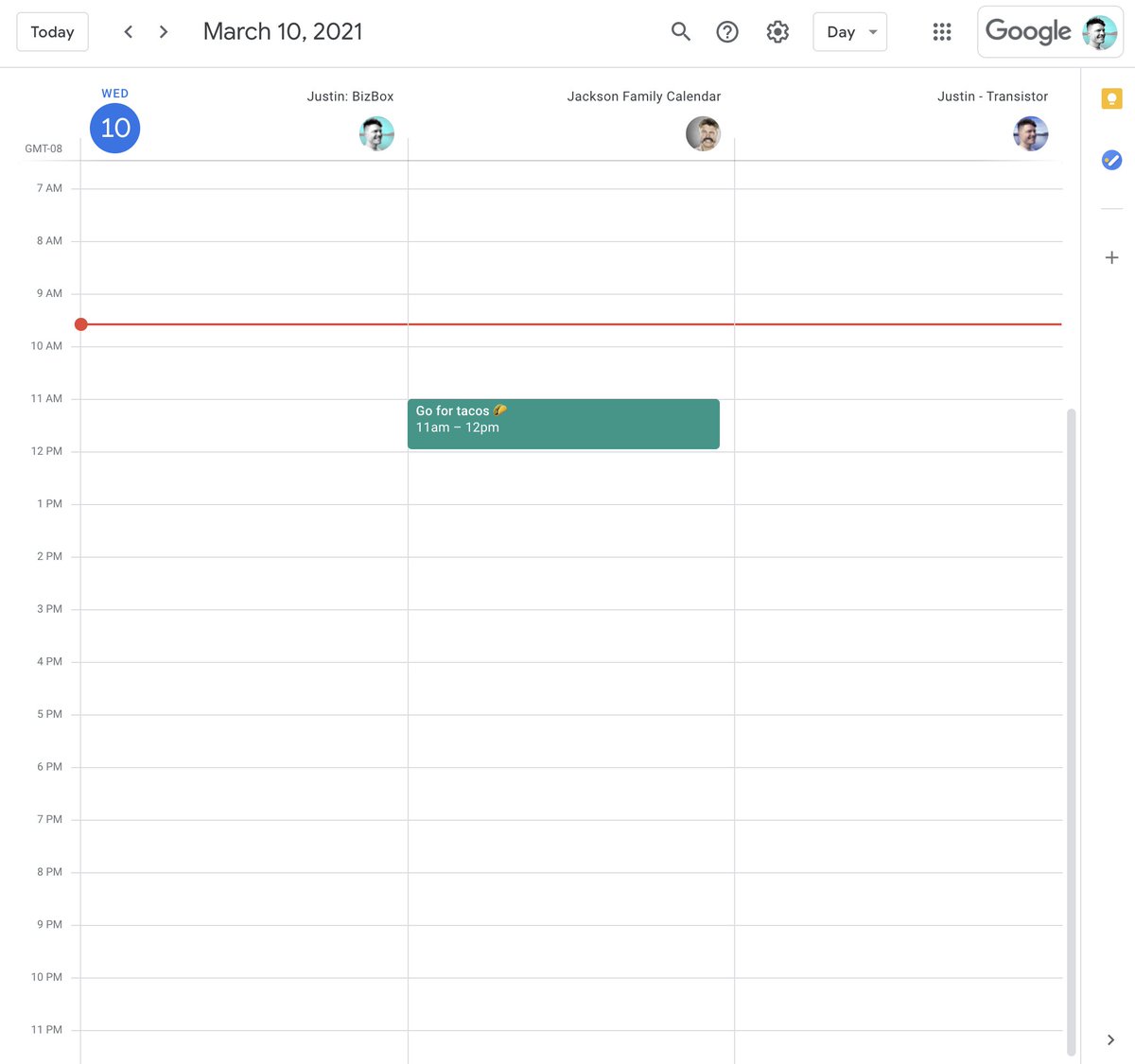Image resolution: width=1135 pixels, height=1064 pixels.
Task: Open the Google account profile menu
Action: click(x=1099, y=32)
